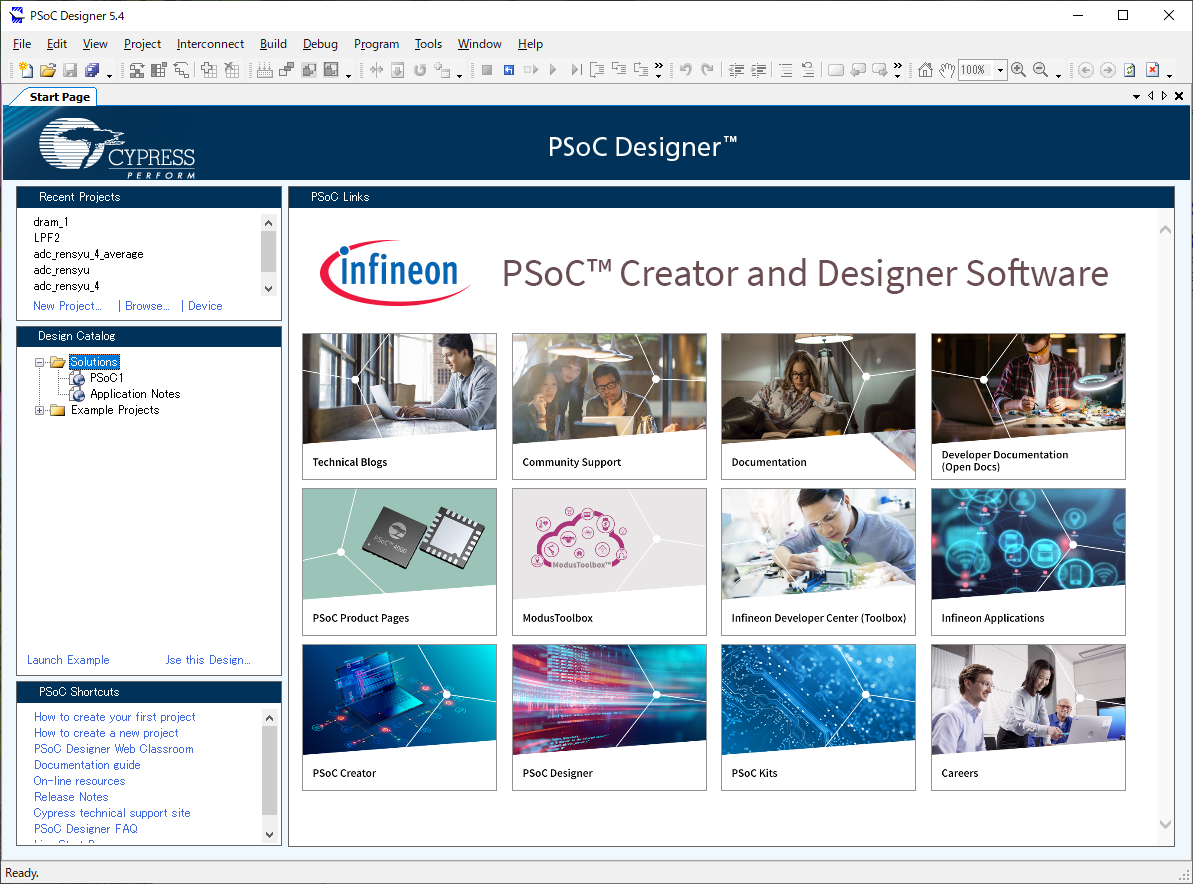1193x884 pixels.
Task: Open the Release Notes shortcut link
Action: pos(71,797)
